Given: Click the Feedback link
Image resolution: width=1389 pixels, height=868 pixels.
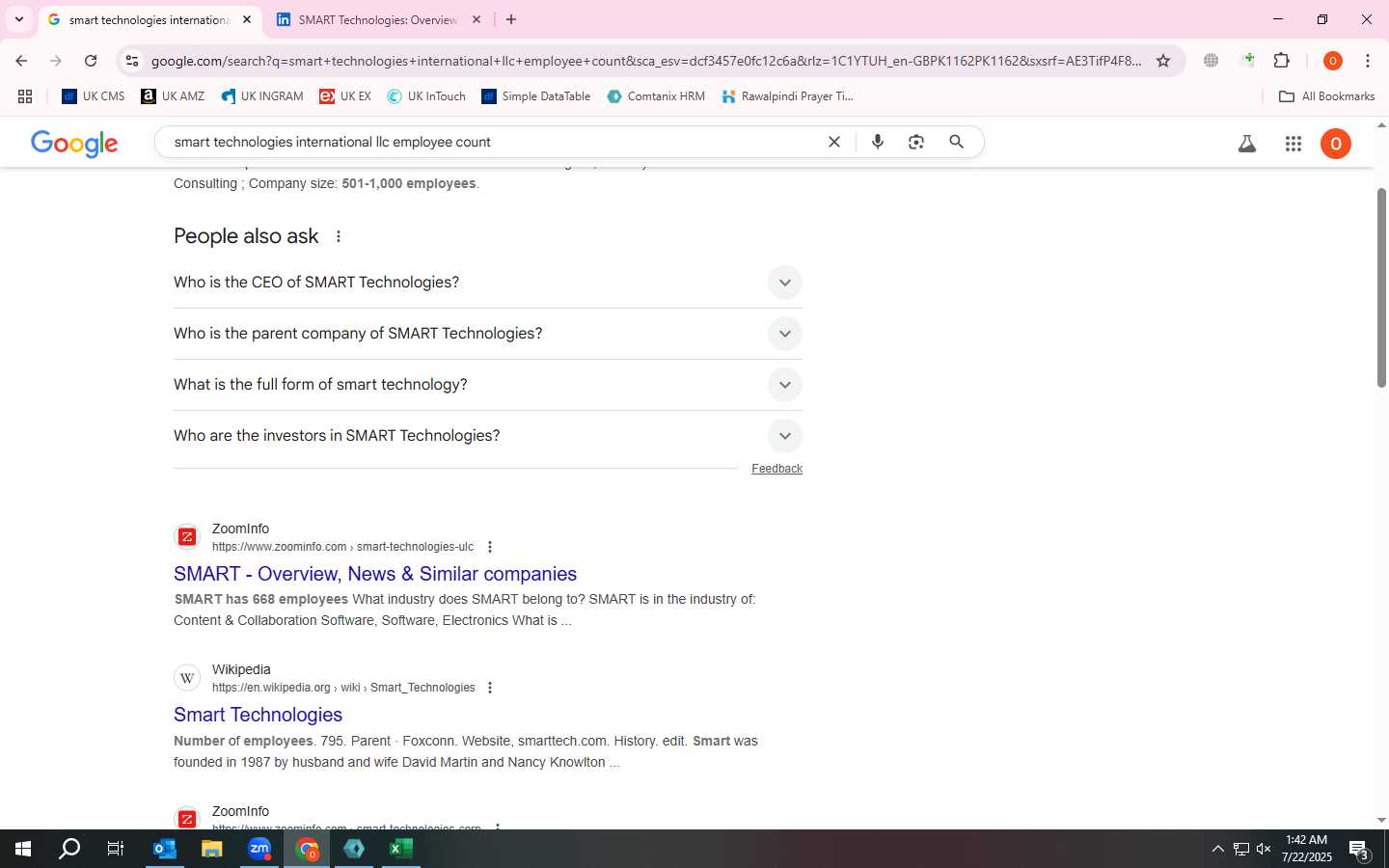Looking at the screenshot, I should pyautogui.click(x=776, y=469).
